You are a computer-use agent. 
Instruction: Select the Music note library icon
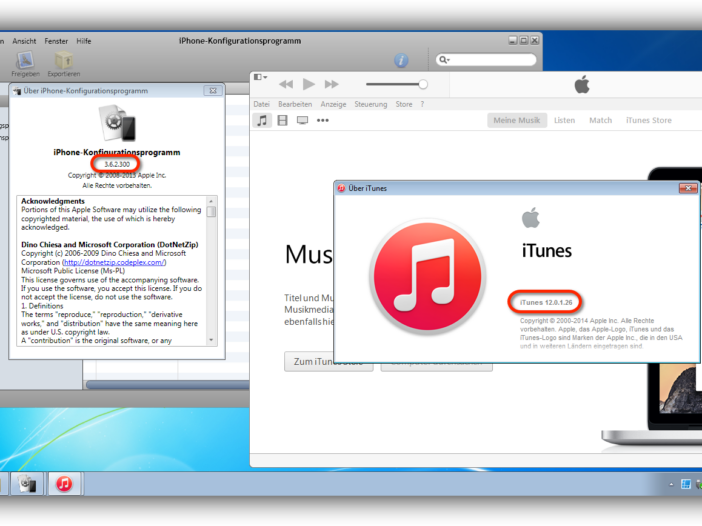point(262,120)
